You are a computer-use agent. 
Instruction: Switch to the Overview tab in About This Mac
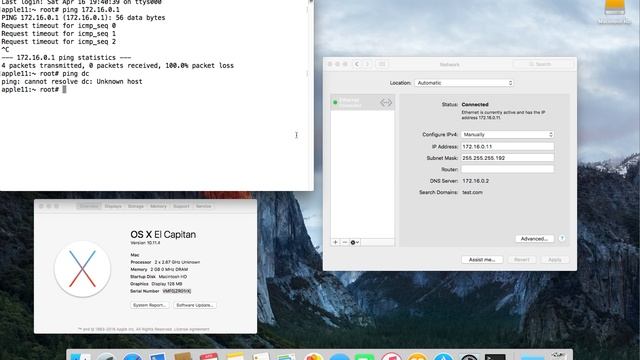pyautogui.click(x=89, y=206)
